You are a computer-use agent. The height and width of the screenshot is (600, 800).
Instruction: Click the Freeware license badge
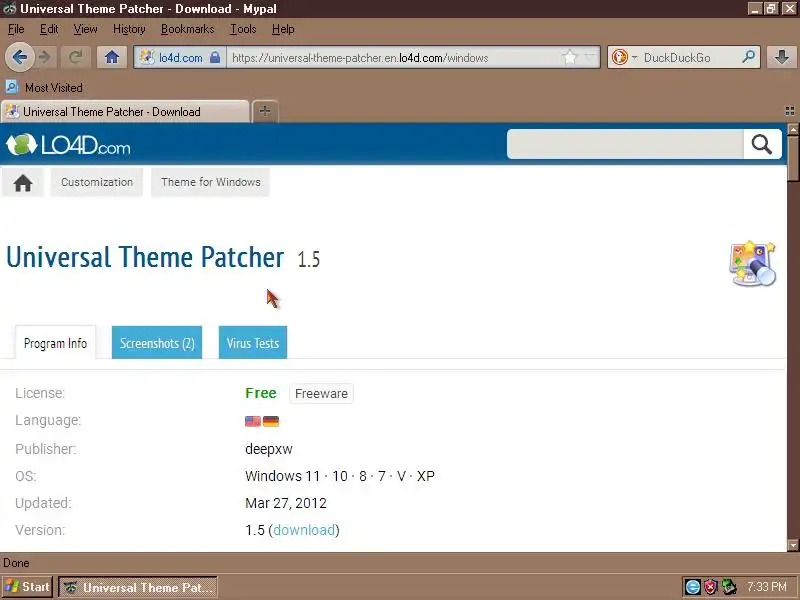click(321, 393)
